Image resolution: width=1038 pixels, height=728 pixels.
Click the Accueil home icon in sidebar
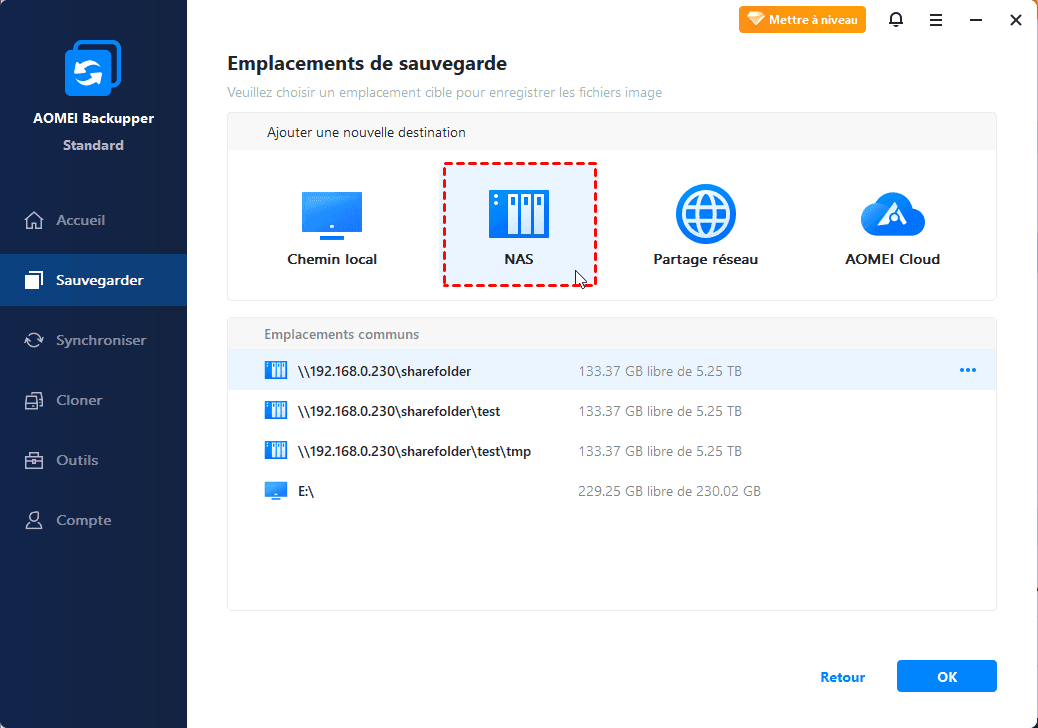click(x=34, y=220)
